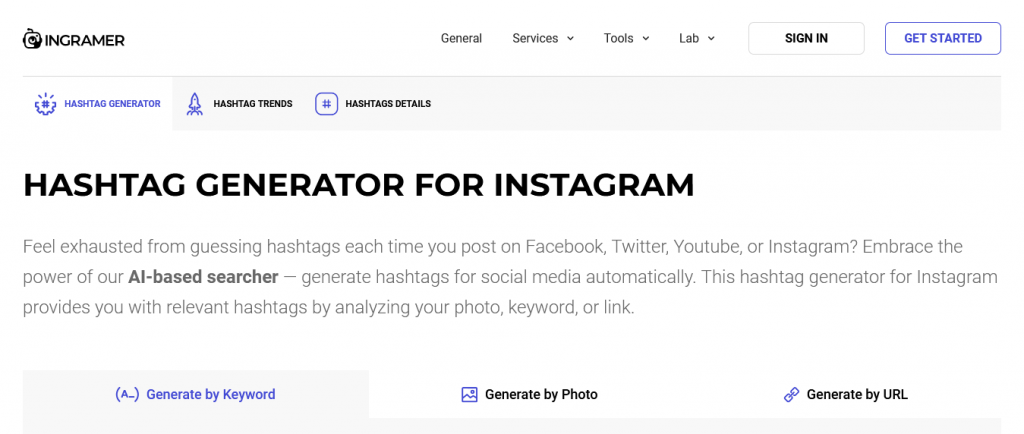Open the Tools menu label
Viewport: 1024px width, 434px height.
pos(618,39)
